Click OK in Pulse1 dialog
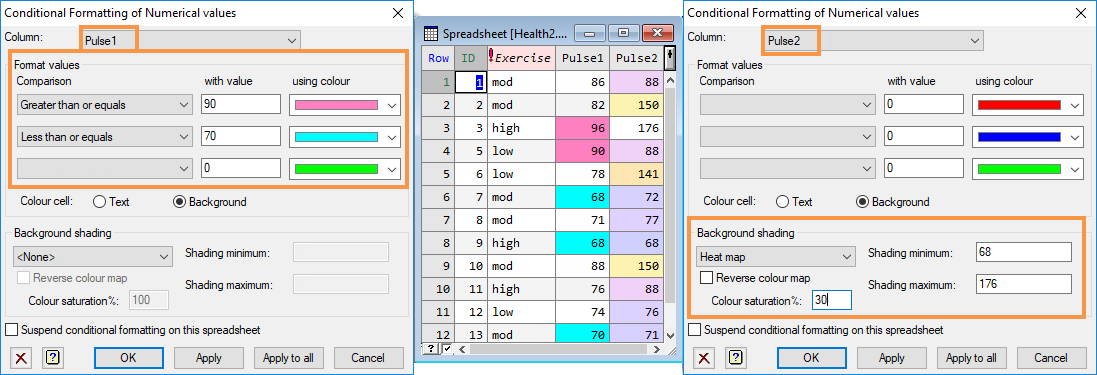This screenshot has height=375, width=1097. click(129, 358)
